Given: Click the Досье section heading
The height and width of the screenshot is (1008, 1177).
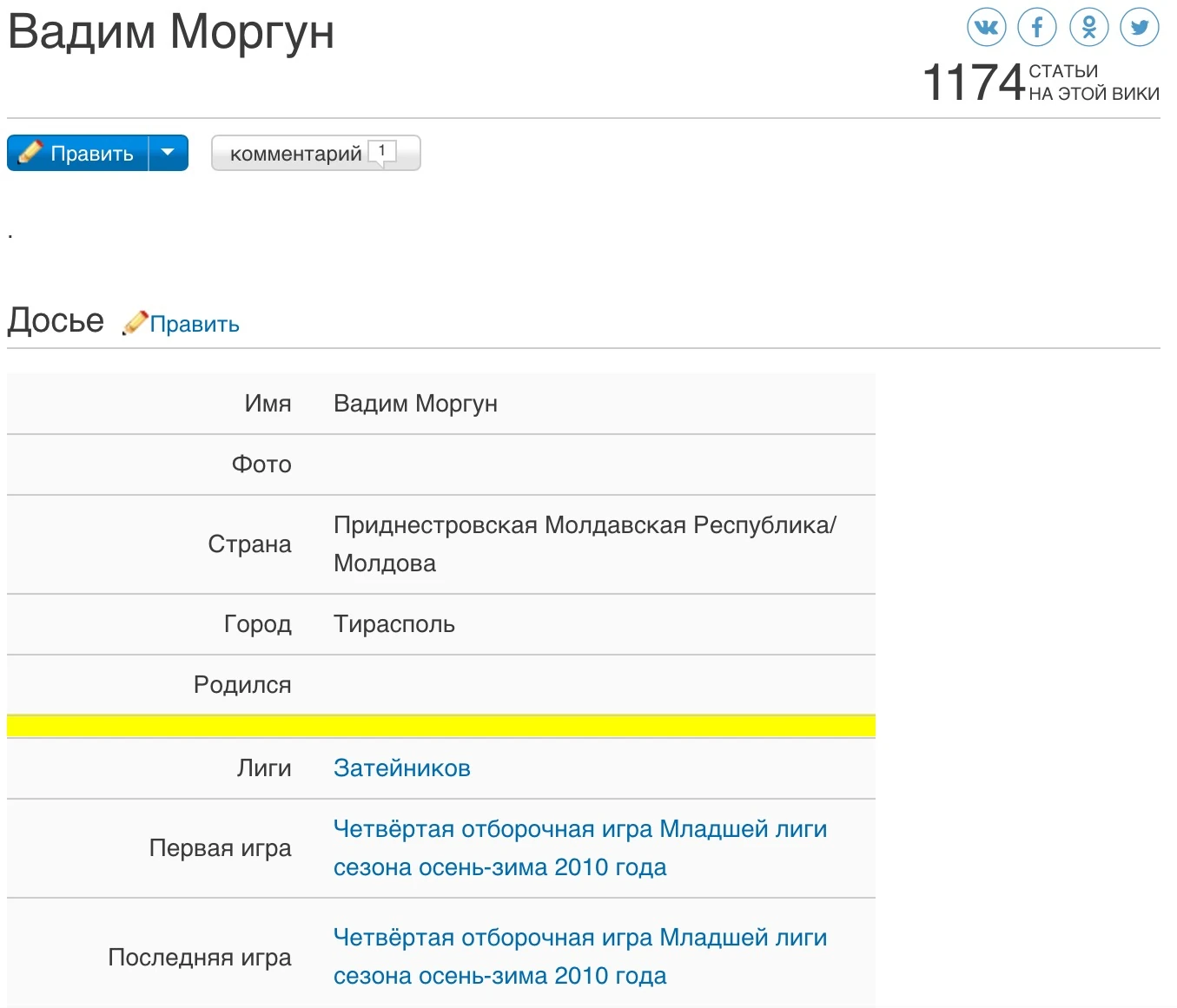Looking at the screenshot, I should pos(56,321).
